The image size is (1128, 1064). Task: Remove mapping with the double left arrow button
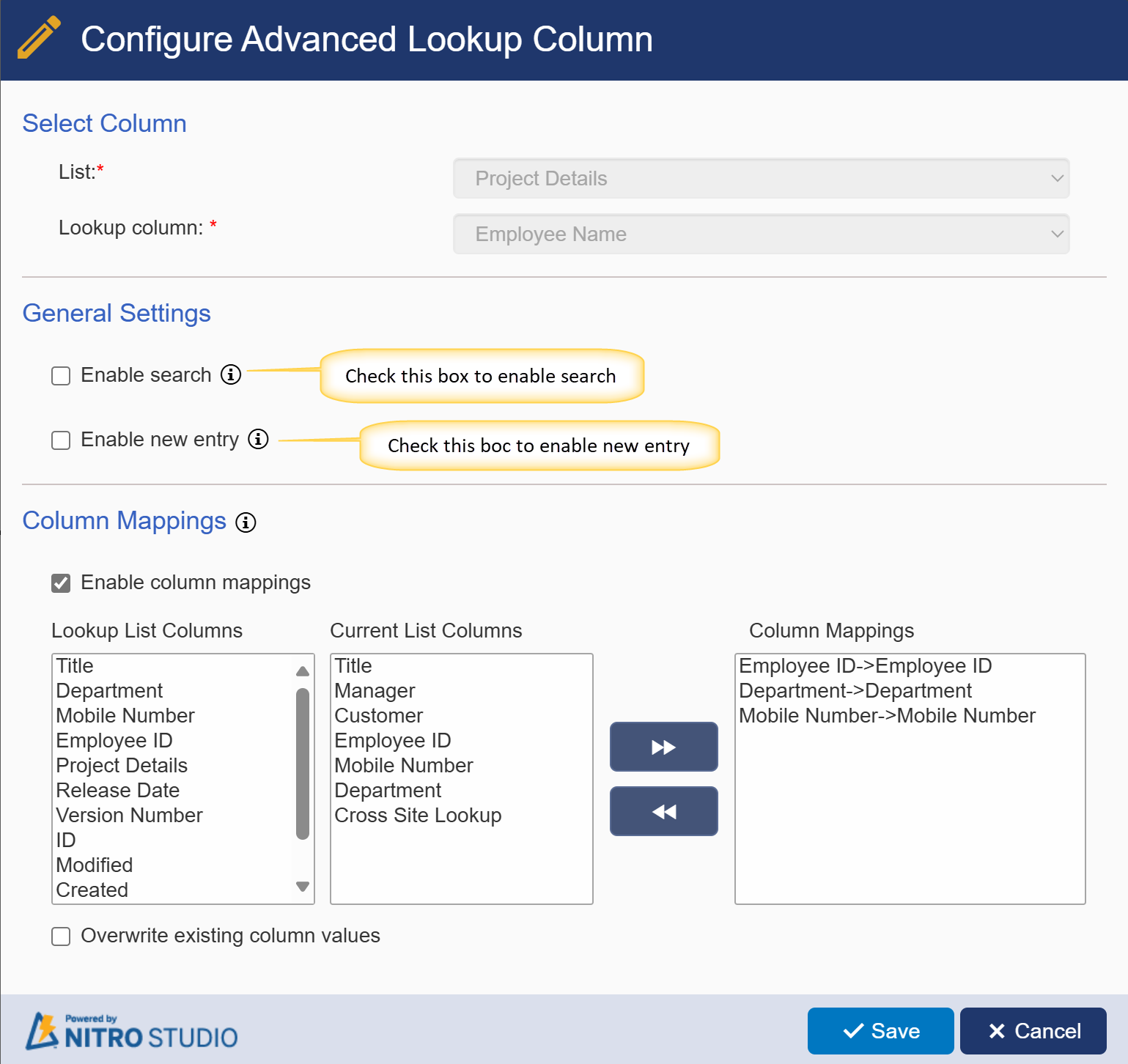pos(664,811)
